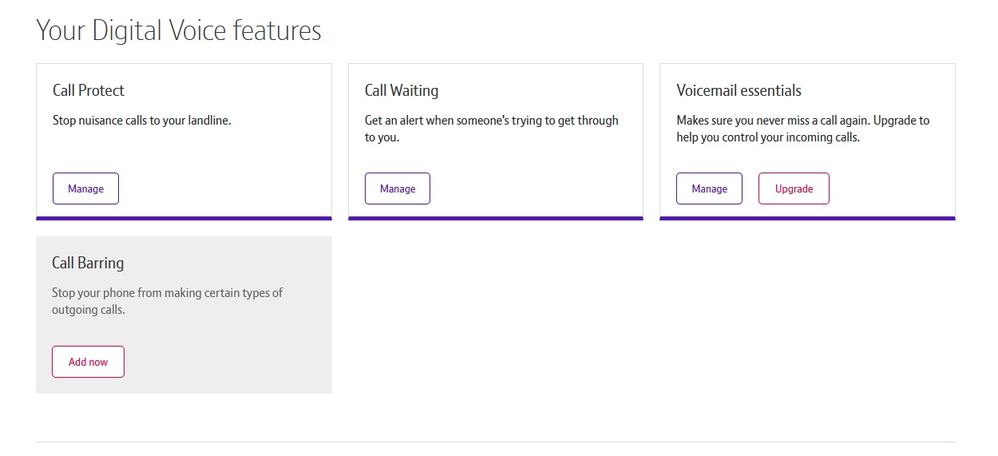Open Manage for Call Waiting
Image resolution: width=998 pixels, height=456 pixels.
click(x=397, y=188)
